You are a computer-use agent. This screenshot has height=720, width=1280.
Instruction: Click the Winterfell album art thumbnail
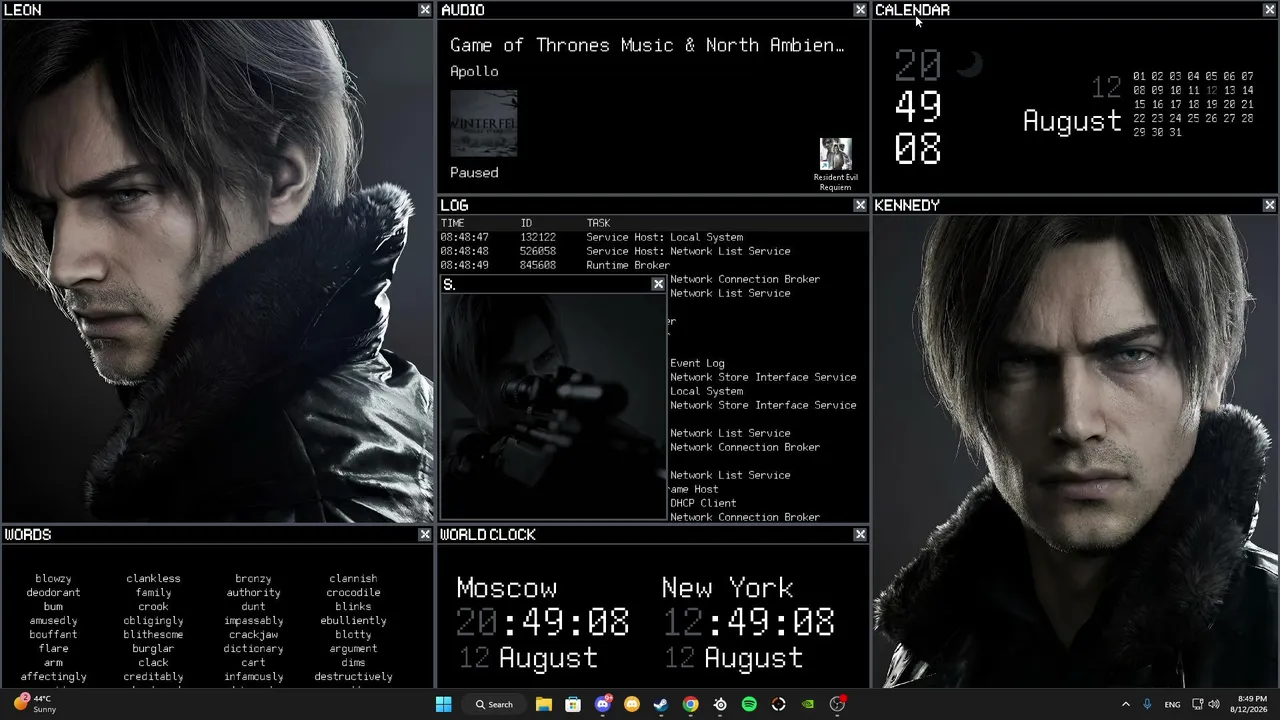point(484,124)
